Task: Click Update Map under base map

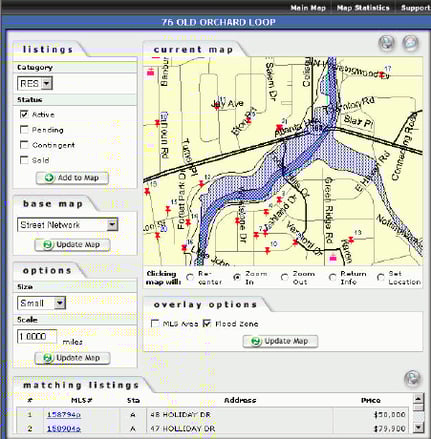Action: point(72,245)
